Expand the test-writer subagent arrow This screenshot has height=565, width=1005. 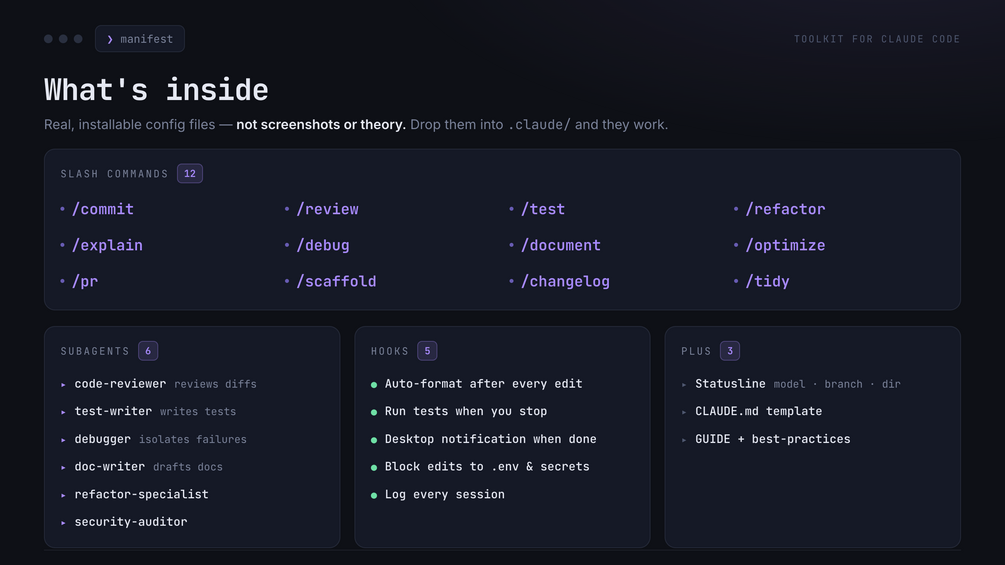click(63, 413)
